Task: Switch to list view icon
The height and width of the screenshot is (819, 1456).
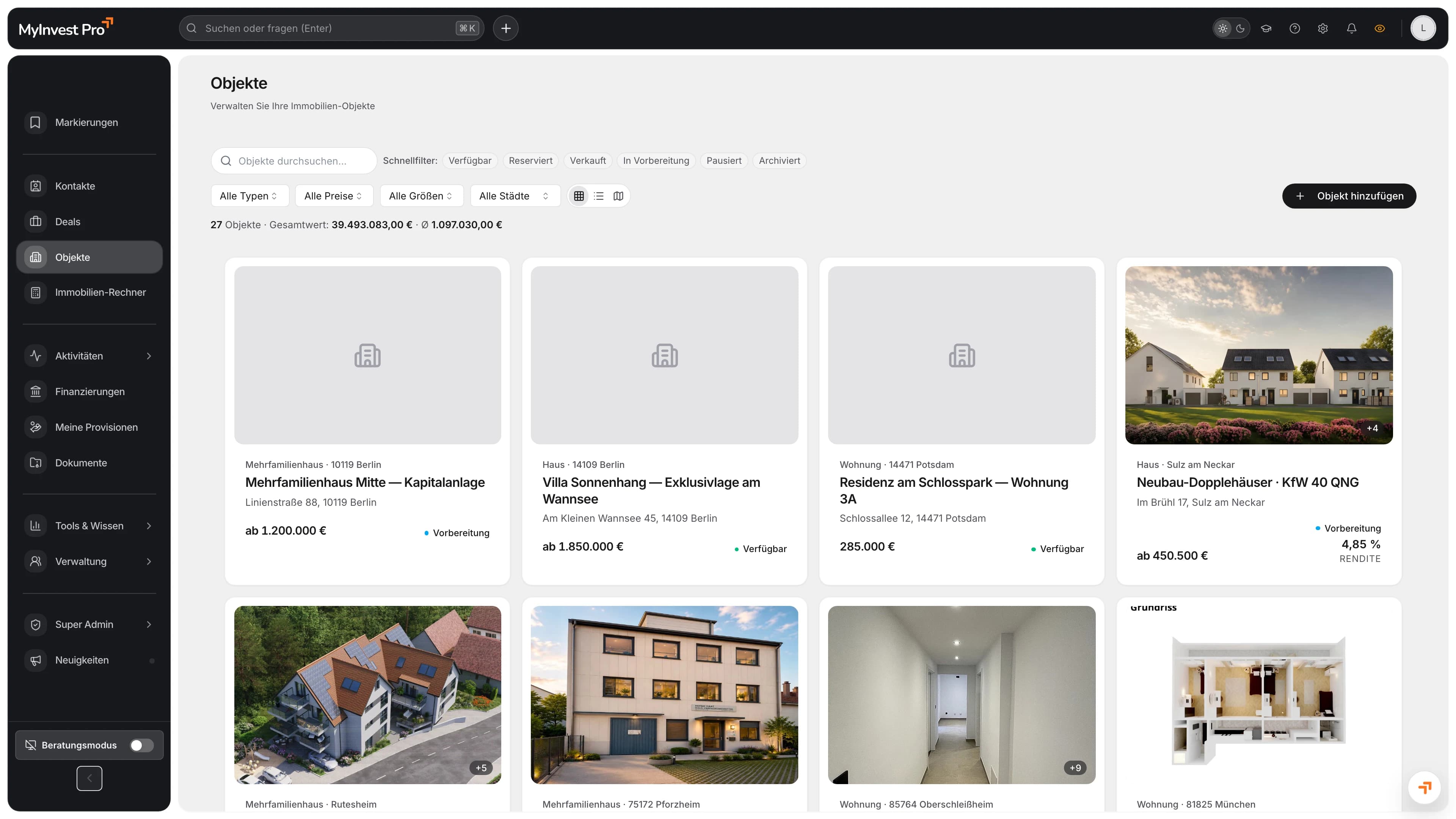Action: (x=599, y=196)
